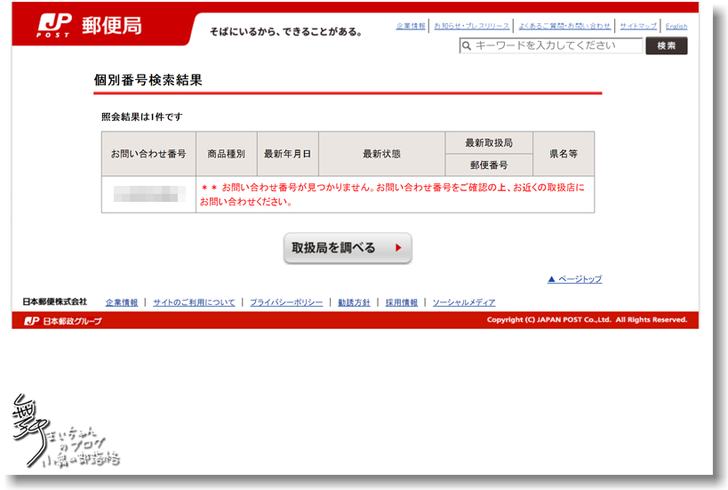Open よくあるご質問・お問い合わせ link
This screenshot has width=728, height=490.
point(564,26)
